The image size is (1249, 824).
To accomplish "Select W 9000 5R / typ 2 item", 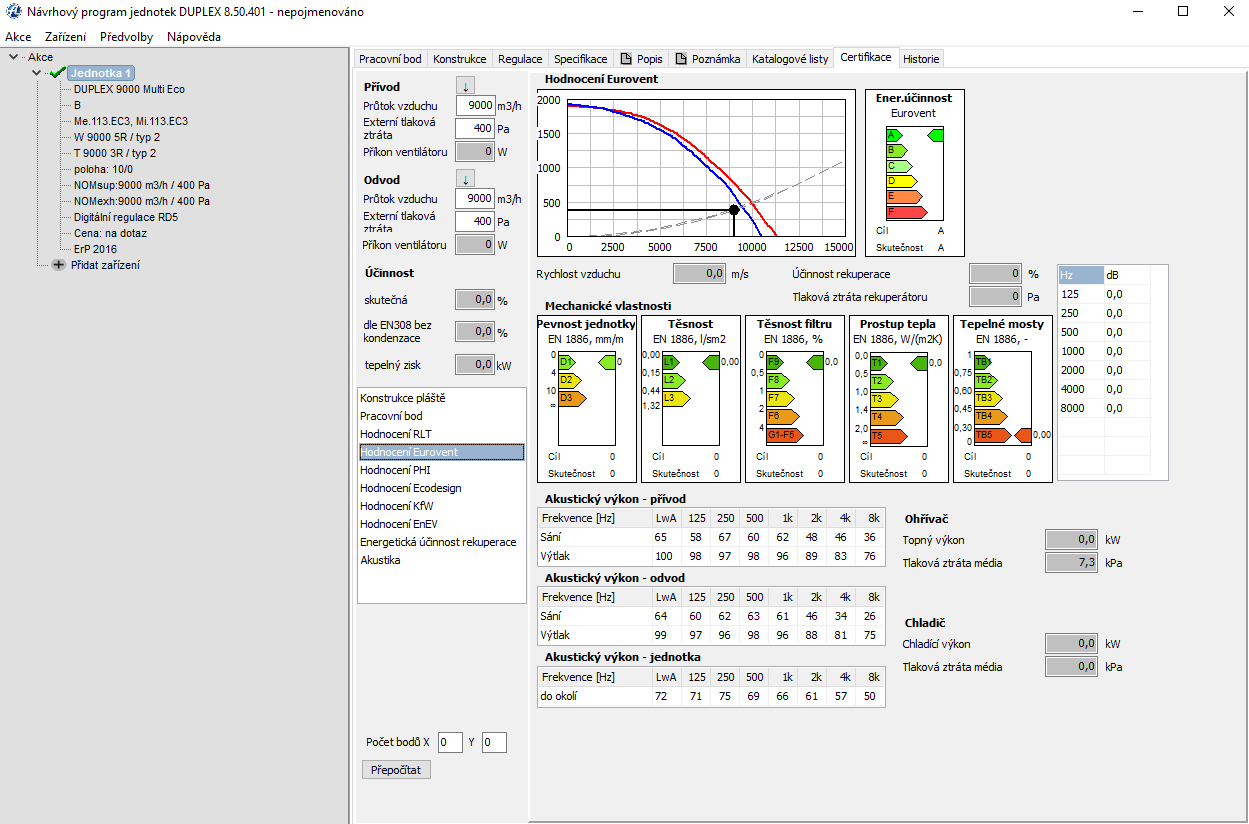I will (116, 137).
